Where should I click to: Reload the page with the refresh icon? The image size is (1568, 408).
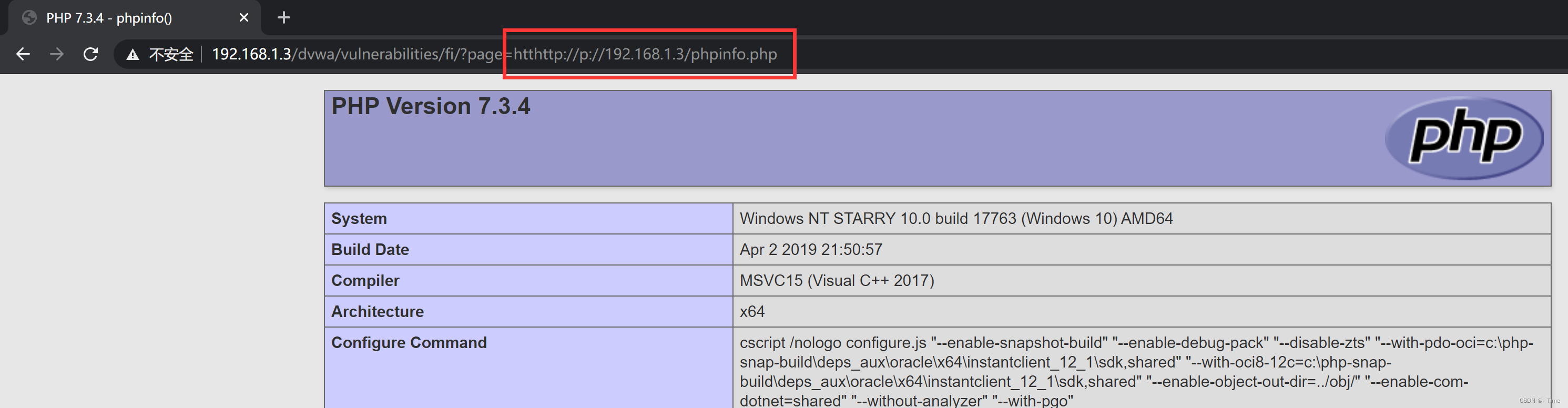[x=90, y=54]
